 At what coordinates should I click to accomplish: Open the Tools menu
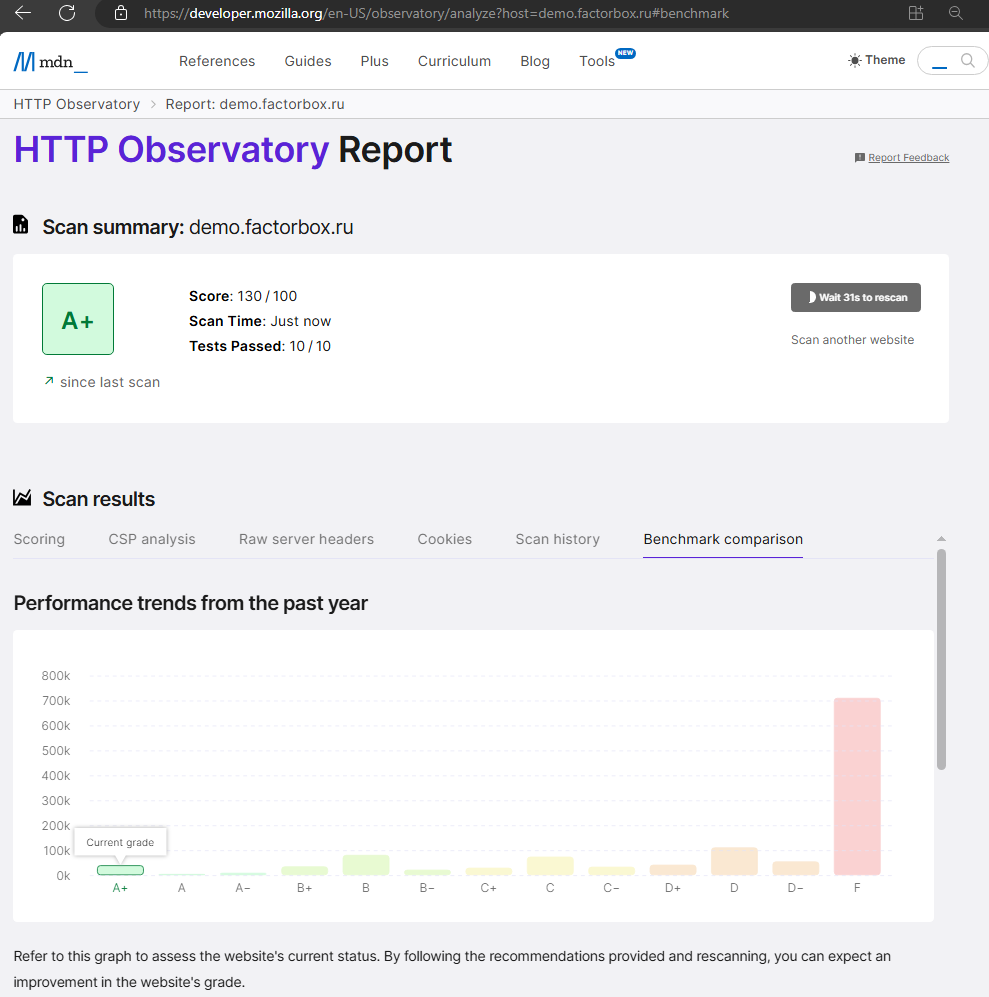[597, 61]
